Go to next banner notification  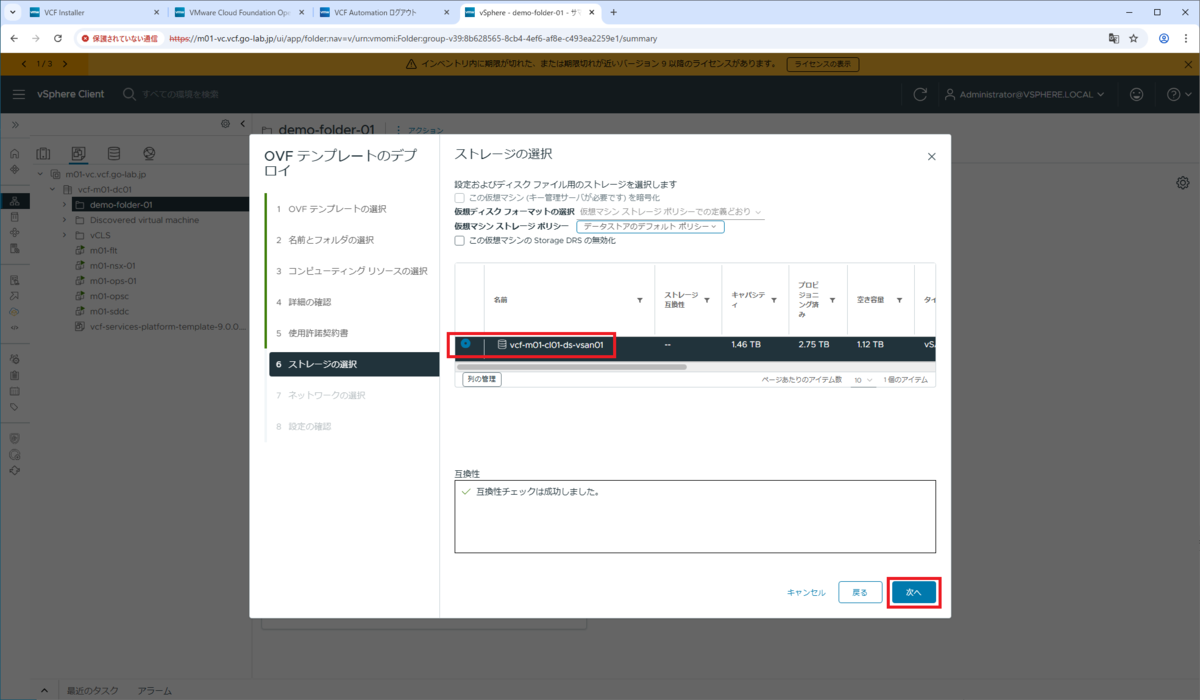point(66,63)
